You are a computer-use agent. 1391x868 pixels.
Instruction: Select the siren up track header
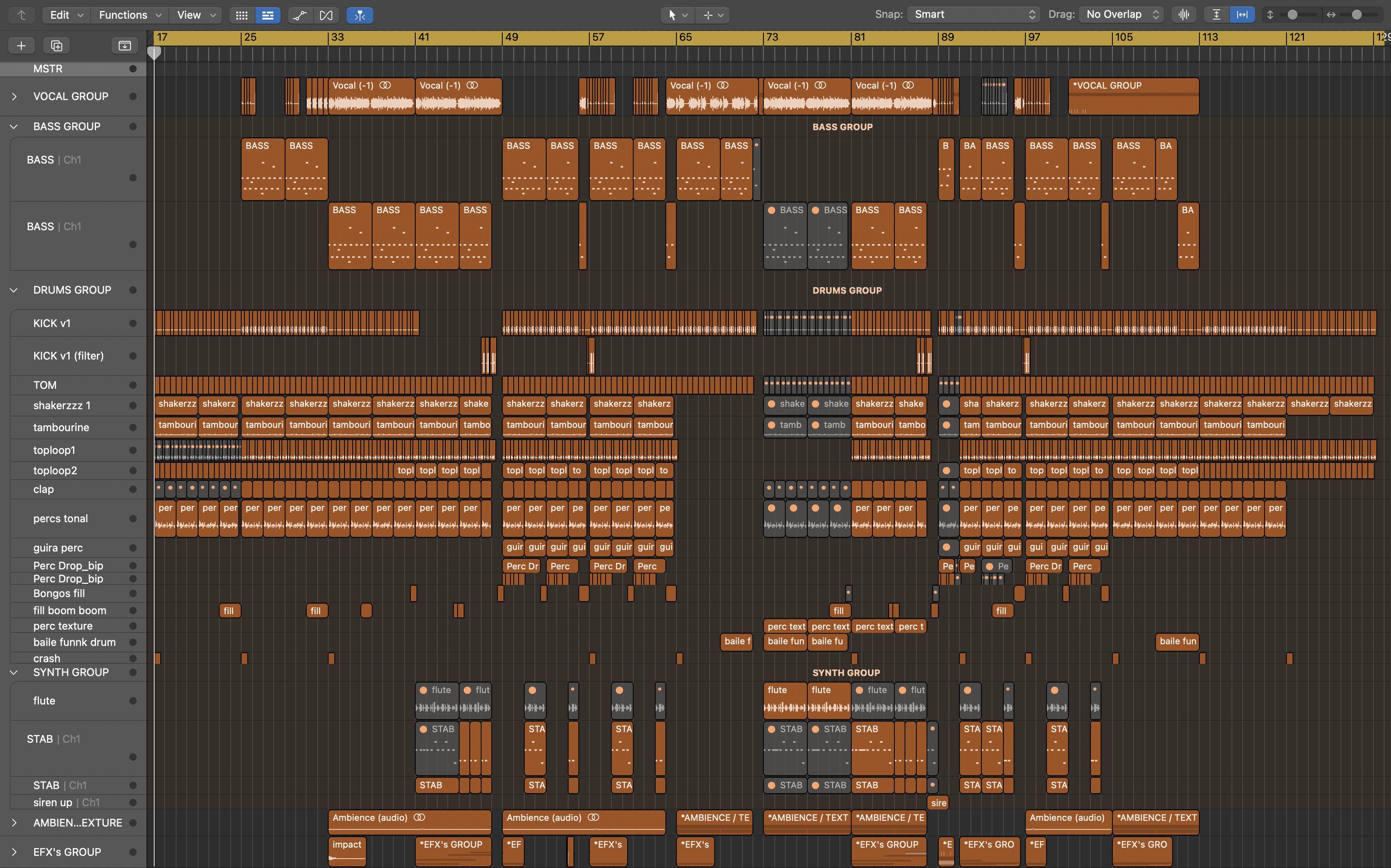click(x=78, y=803)
